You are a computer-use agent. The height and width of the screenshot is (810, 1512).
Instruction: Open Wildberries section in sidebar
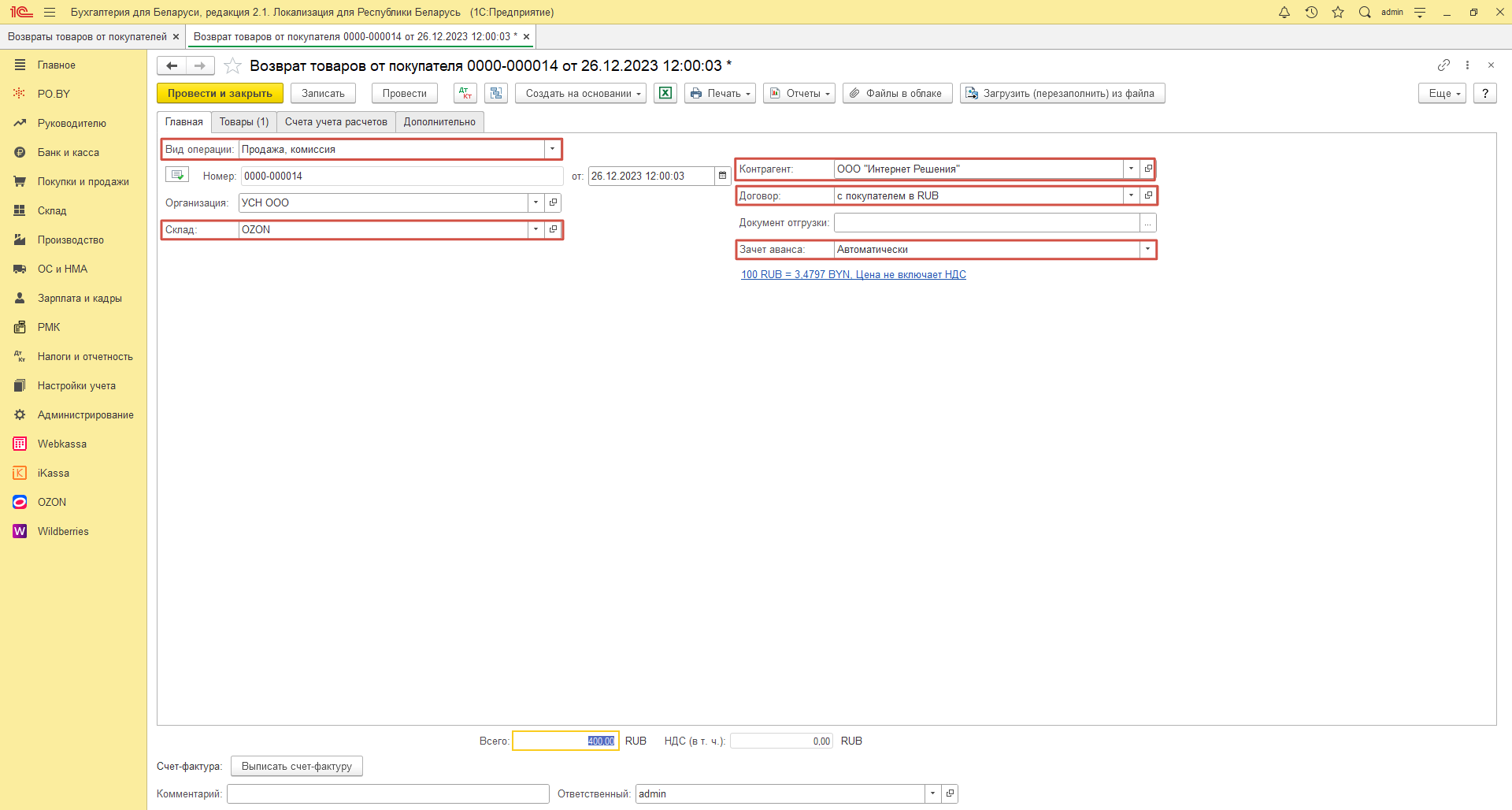coord(63,531)
